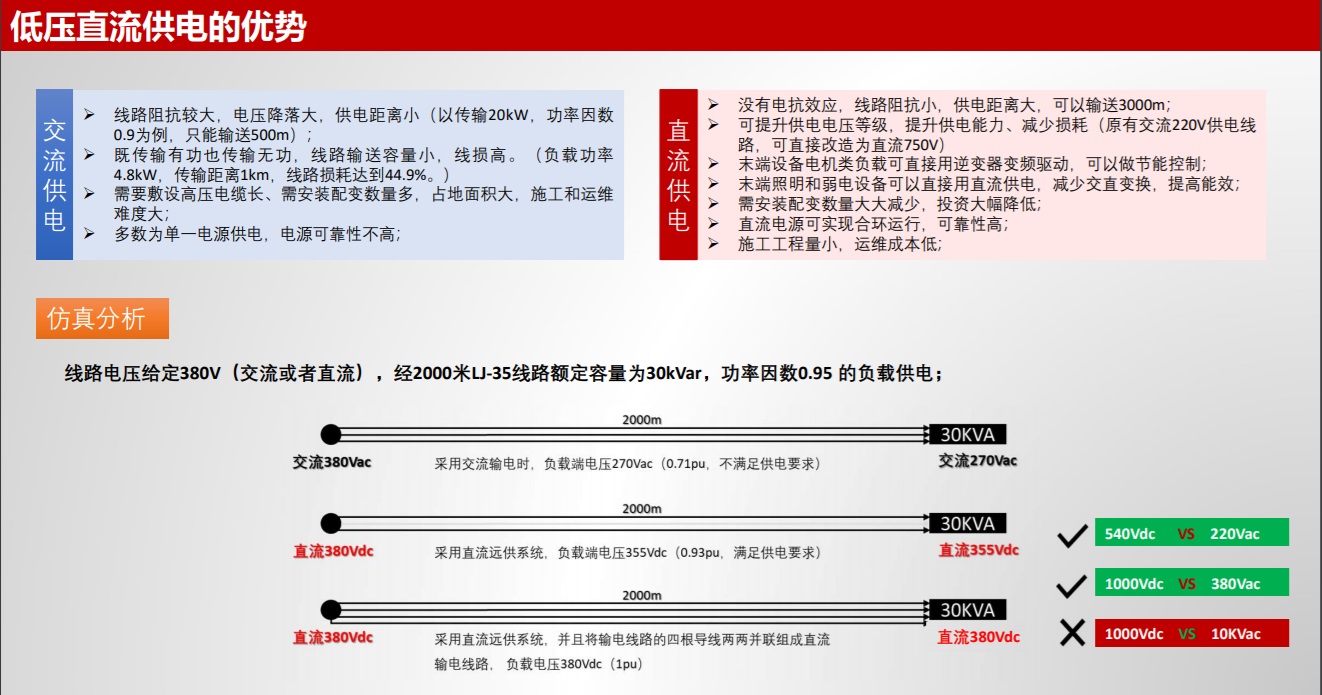Select the orange 仿真分析 label

[x=102, y=318]
